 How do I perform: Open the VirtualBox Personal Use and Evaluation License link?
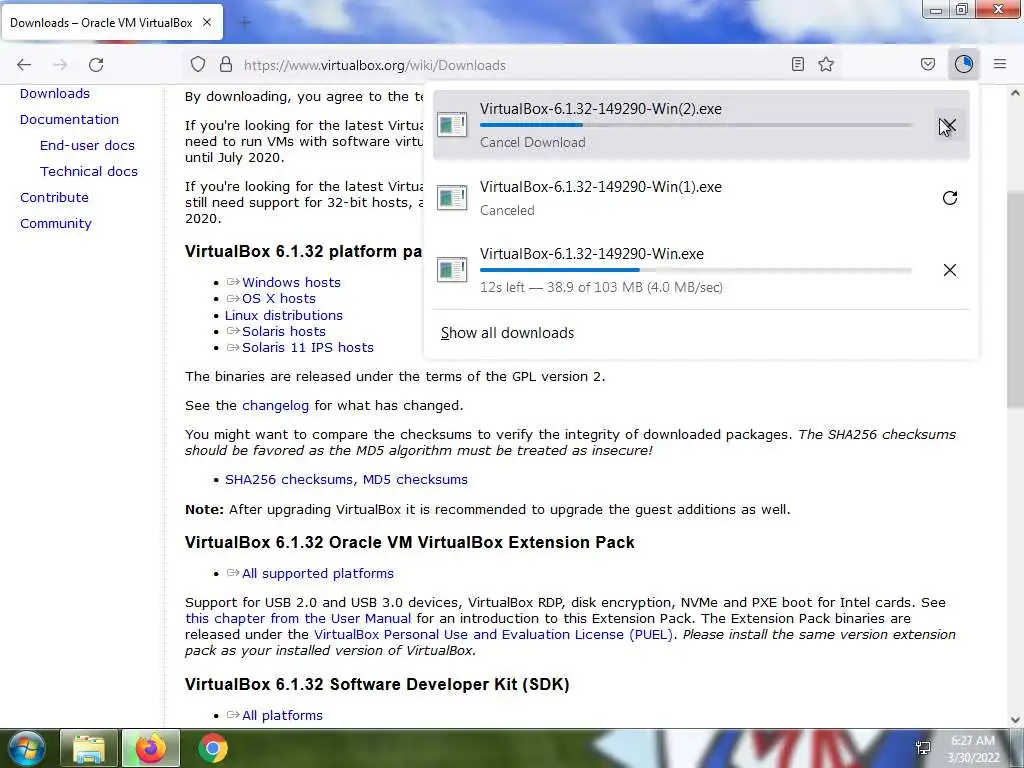click(494, 635)
